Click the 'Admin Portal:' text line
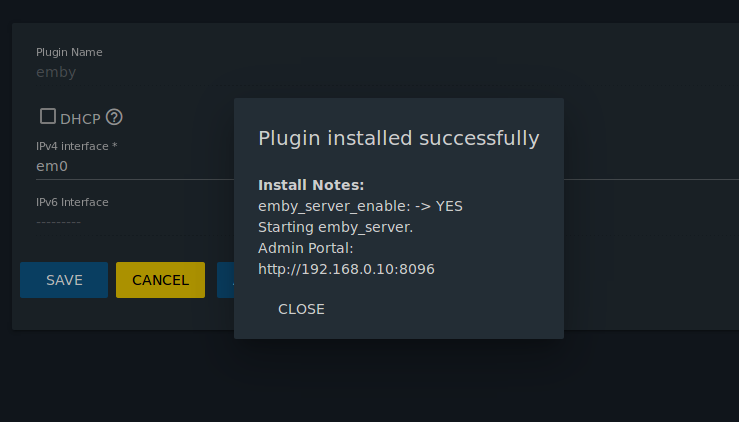The image size is (739, 422). (x=306, y=248)
